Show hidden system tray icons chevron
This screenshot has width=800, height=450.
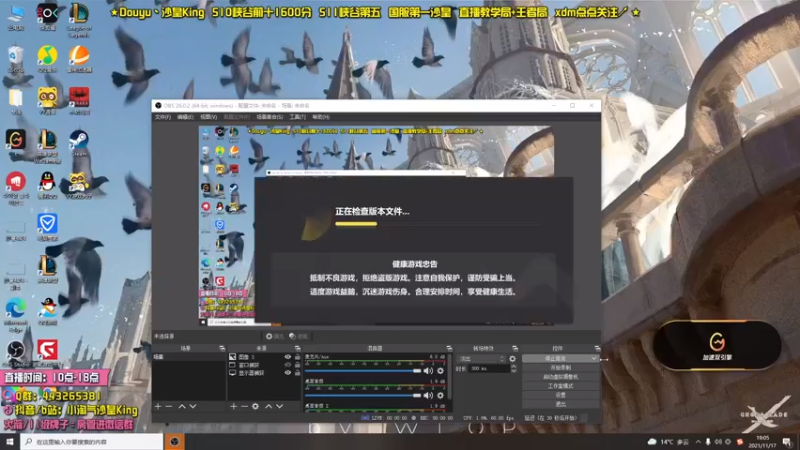698,442
